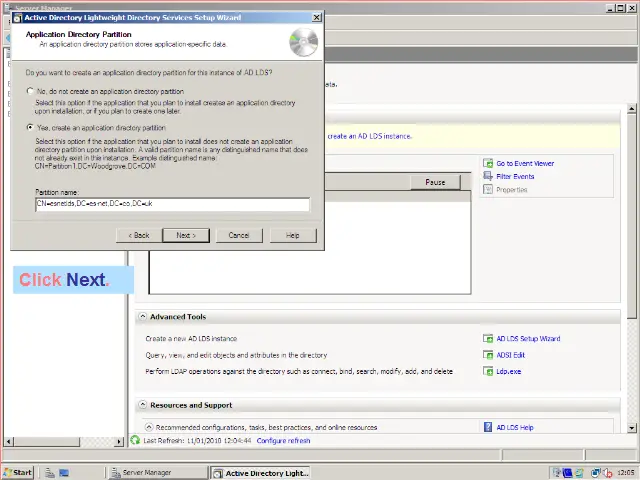Click the ADSI Edit icon

[x=488, y=355]
